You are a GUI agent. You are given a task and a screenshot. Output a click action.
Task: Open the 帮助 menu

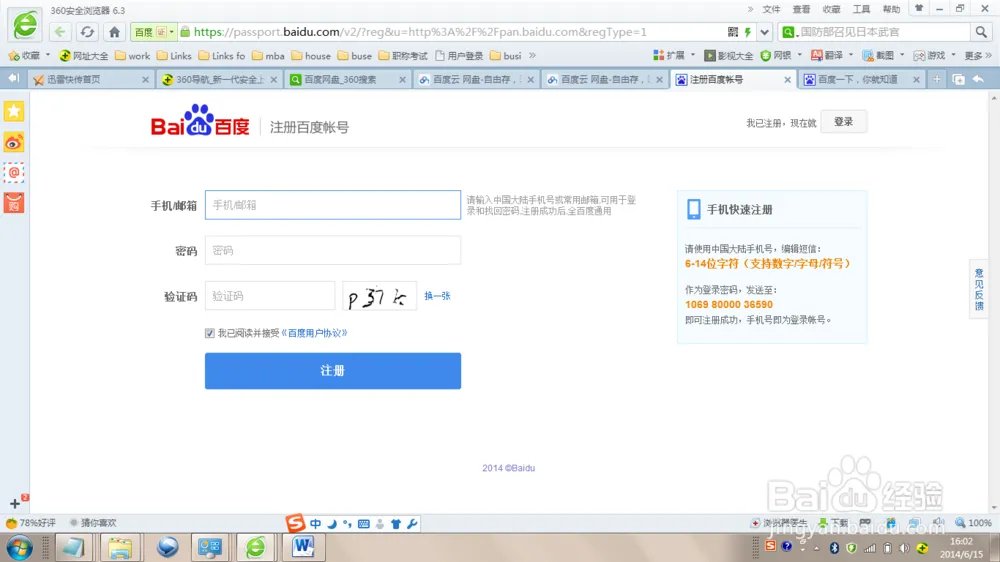(x=892, y=9)
